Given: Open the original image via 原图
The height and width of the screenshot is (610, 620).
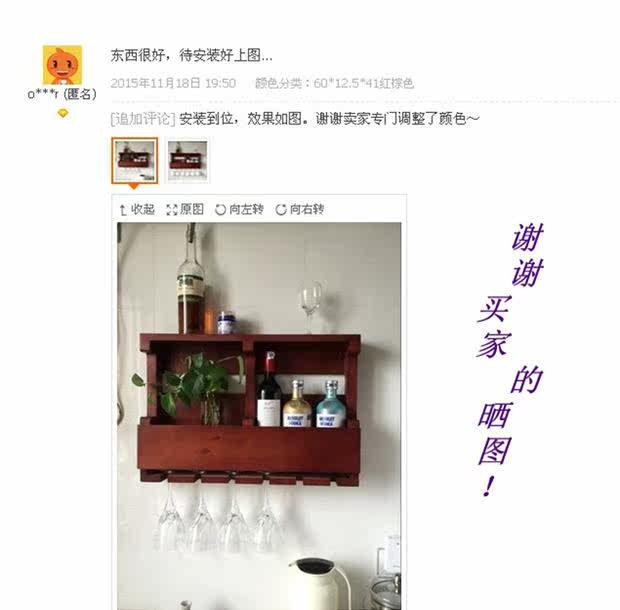Looking at the screenshot, I should [x=192, y=209].
